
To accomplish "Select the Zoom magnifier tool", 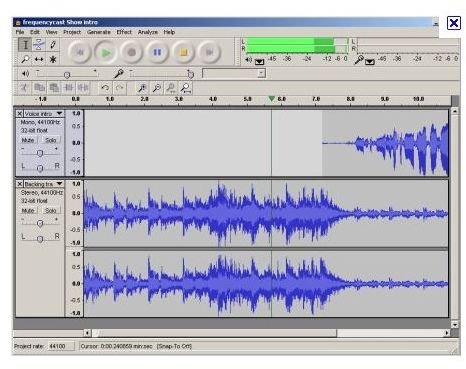I will point(25,59).
